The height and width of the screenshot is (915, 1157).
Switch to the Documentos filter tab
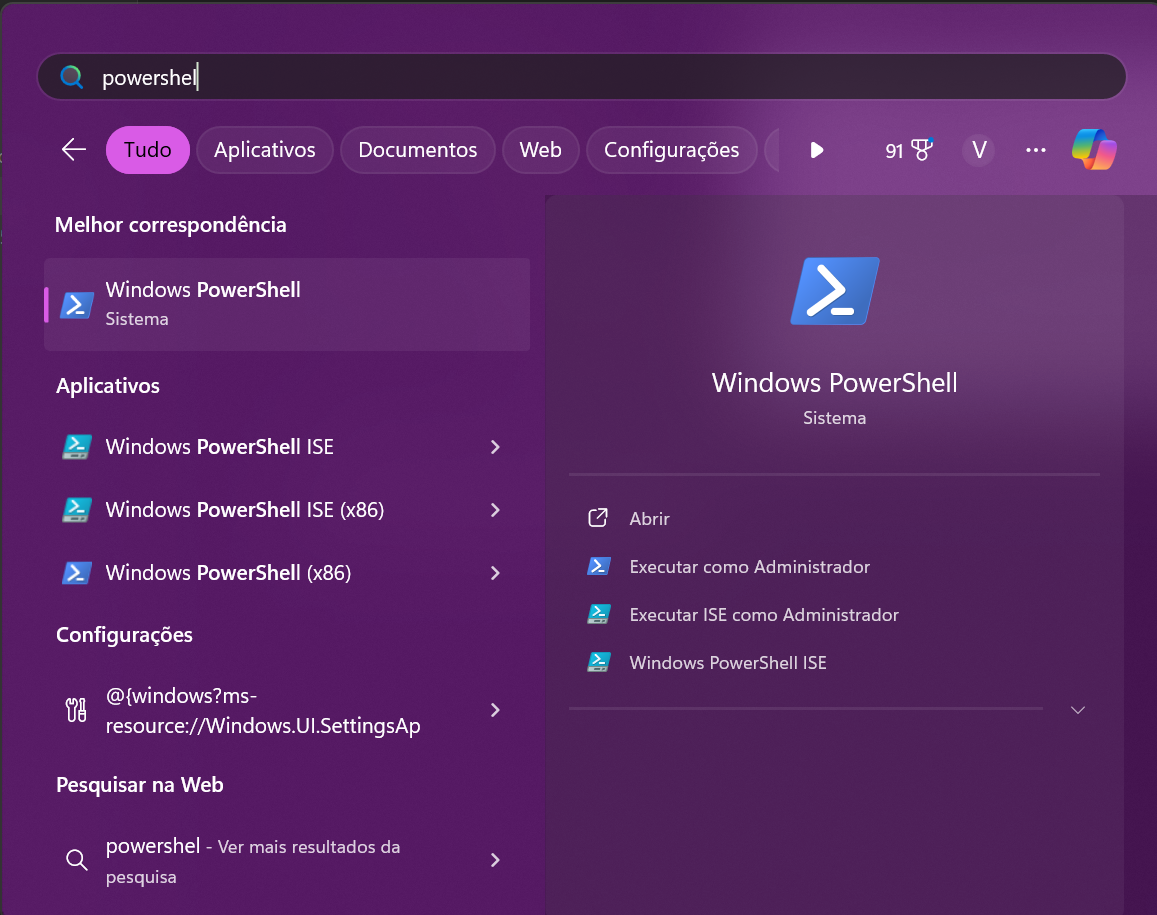pyautogui.click(x=418, y=150)
